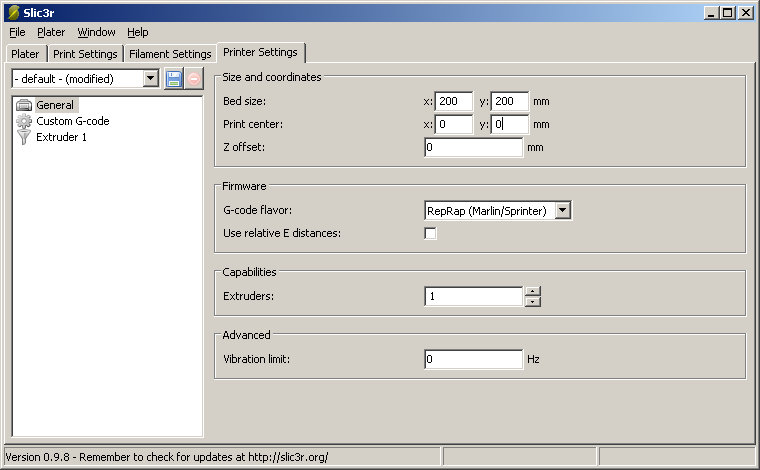This screenshot has width=760, height=470.
Task: Switch to the Print Settings tab
Action: [85, 54]
